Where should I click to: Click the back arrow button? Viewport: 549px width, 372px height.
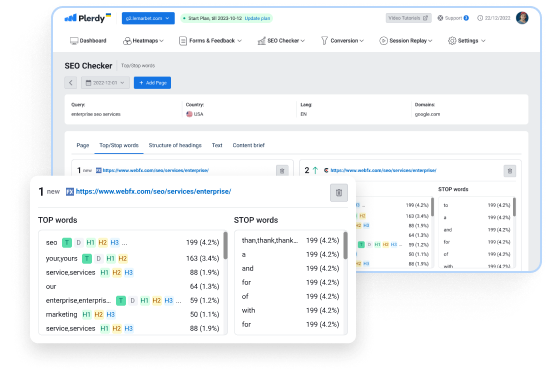click(x=71, y=83)
